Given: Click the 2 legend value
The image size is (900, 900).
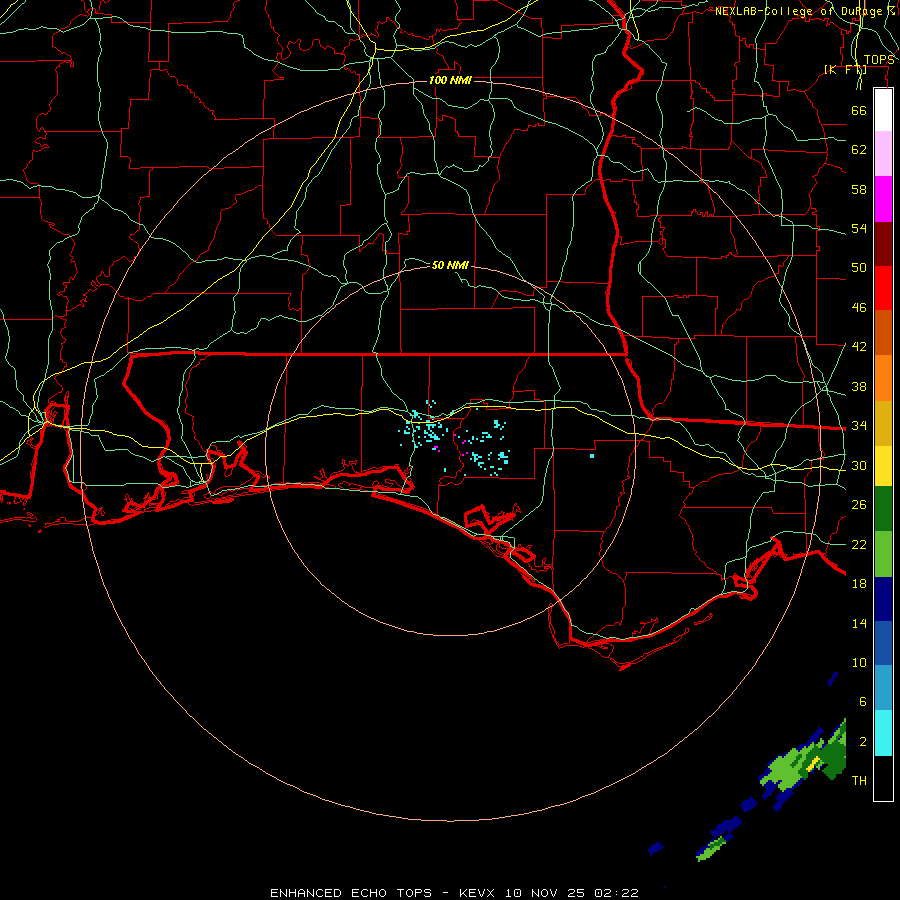Looking at the screenshot, I should click(x=863, y=742).
